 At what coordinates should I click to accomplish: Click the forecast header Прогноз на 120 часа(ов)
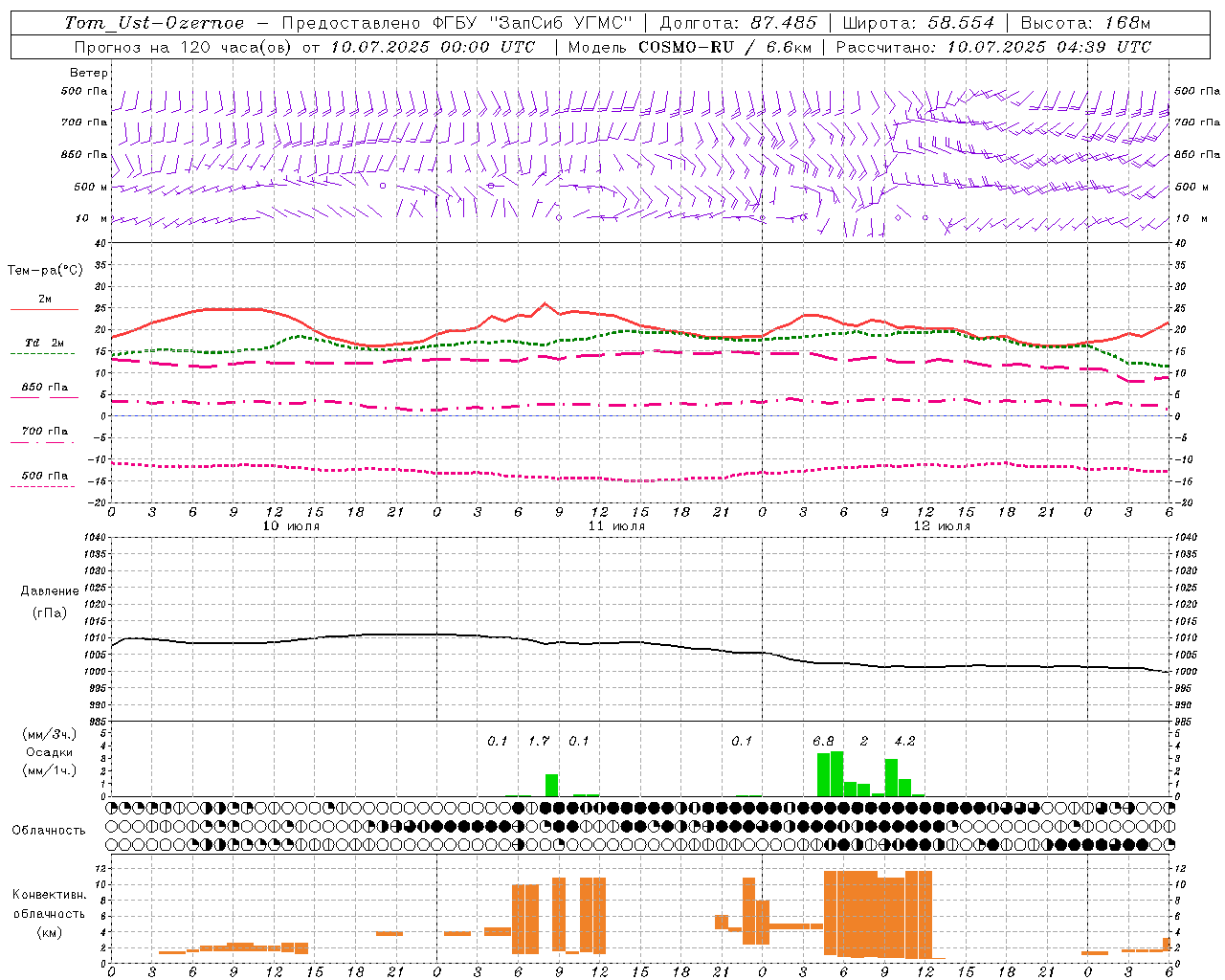[185, 47]
